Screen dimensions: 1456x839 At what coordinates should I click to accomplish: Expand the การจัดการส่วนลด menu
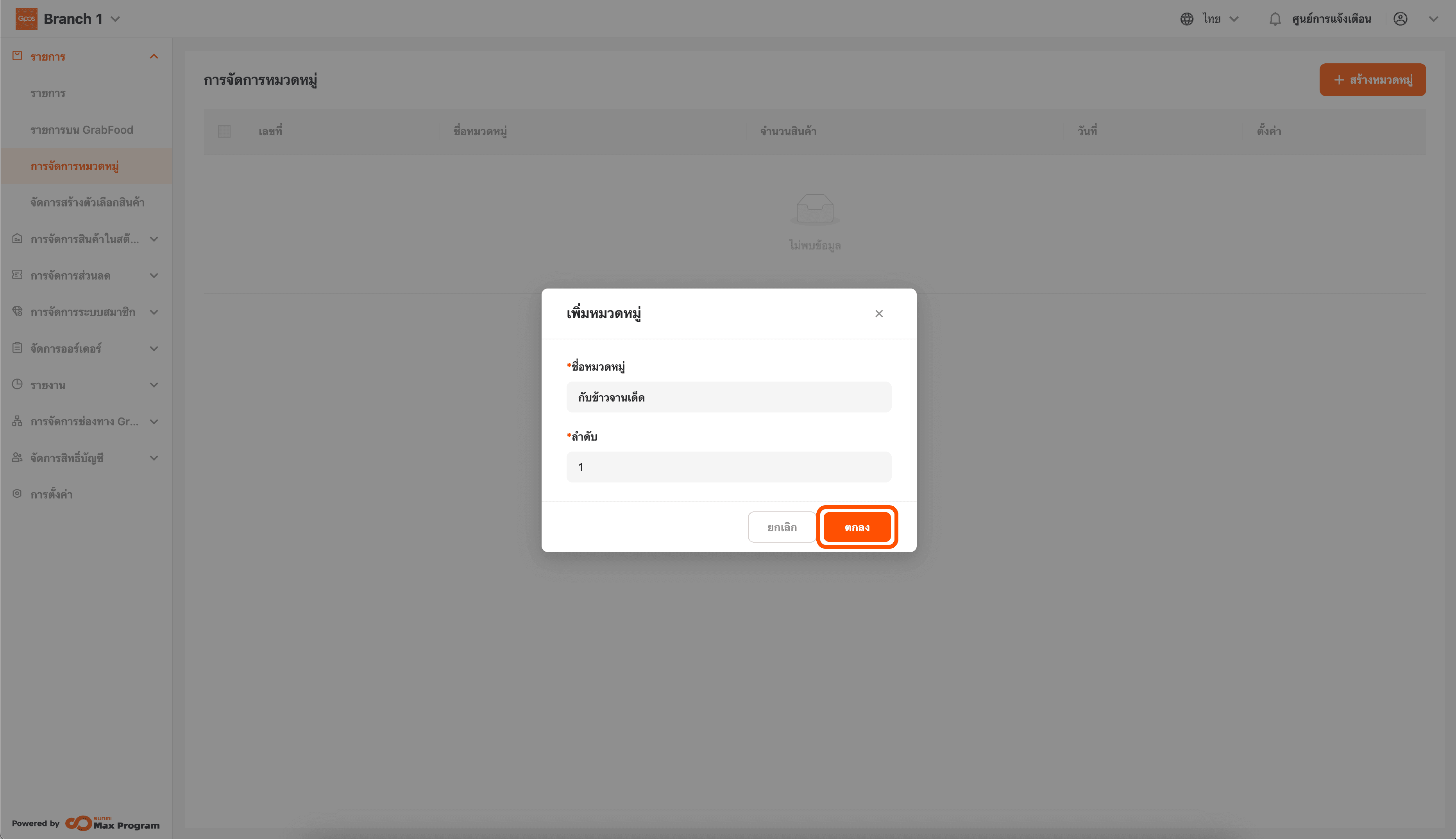coord(153,276)
